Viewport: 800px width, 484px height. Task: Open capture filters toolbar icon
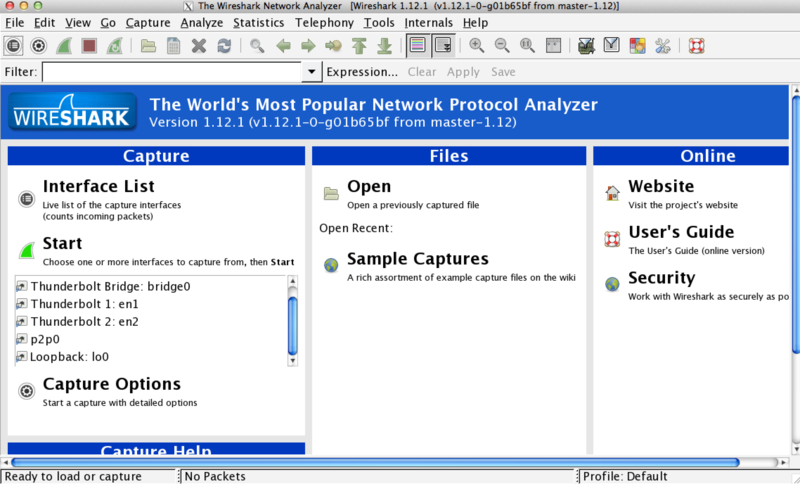(x=586, y=46)
